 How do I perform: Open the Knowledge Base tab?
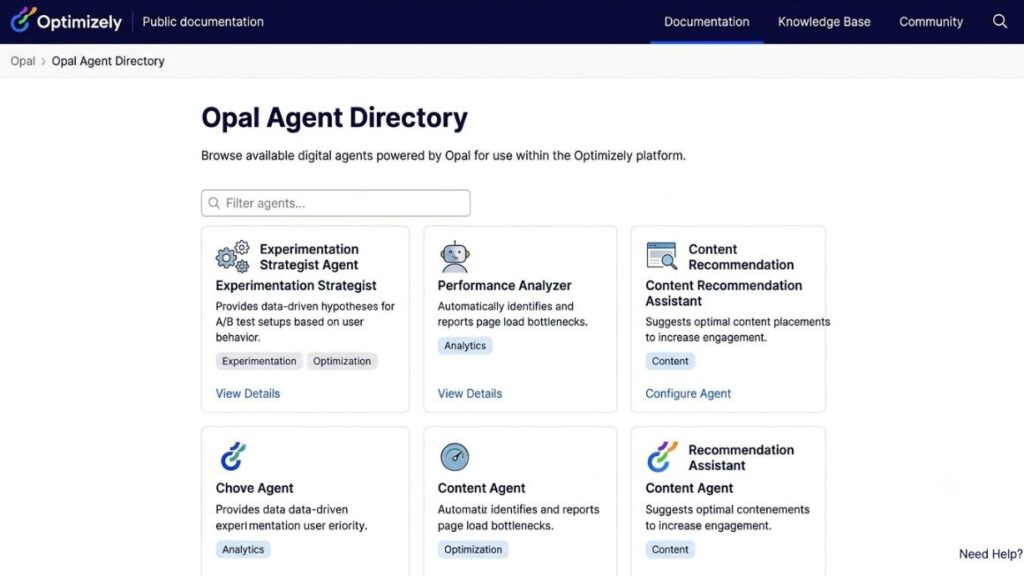click(x=824, y=22)
